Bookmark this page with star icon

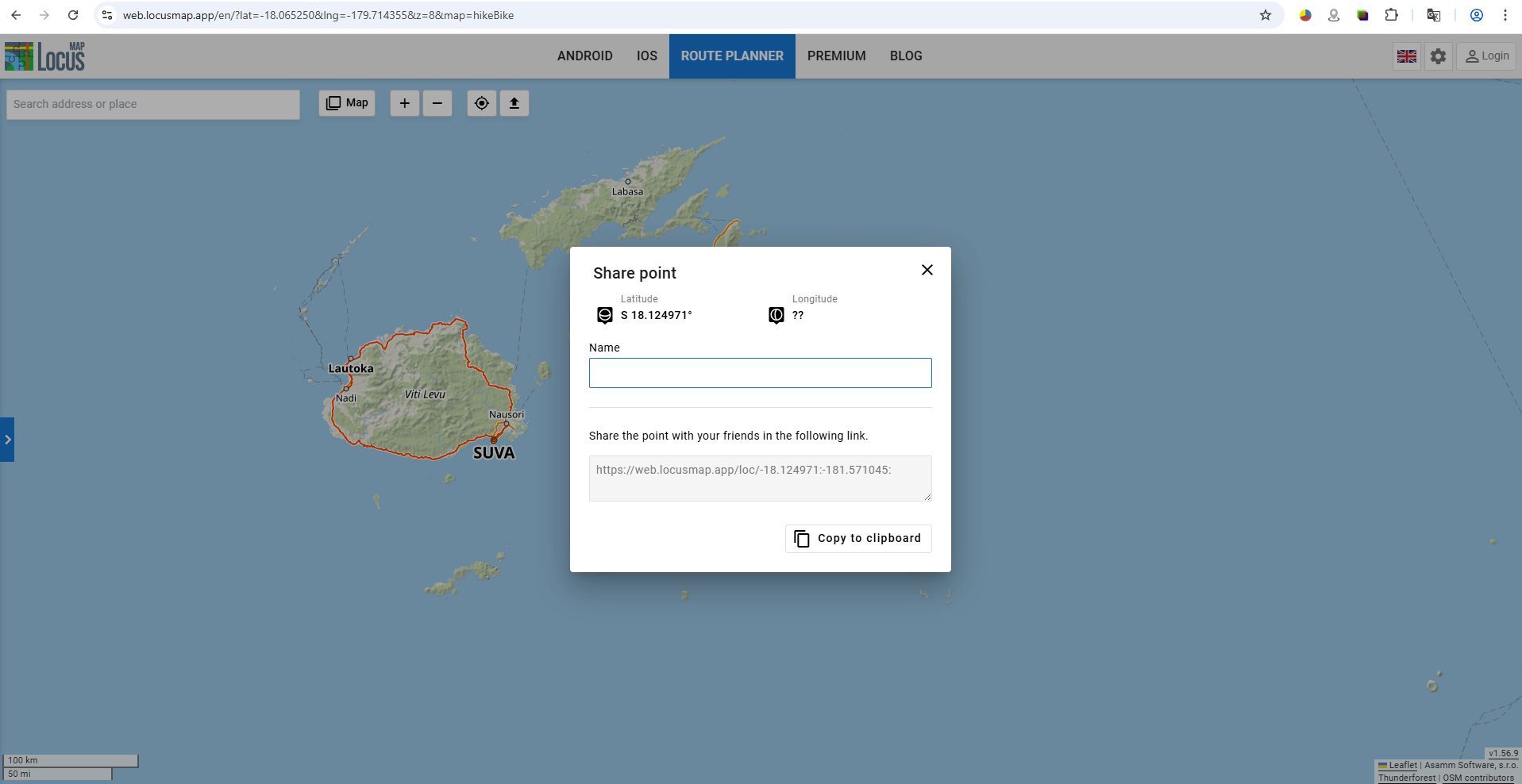pyautogui.click(x=1265, y=15)
